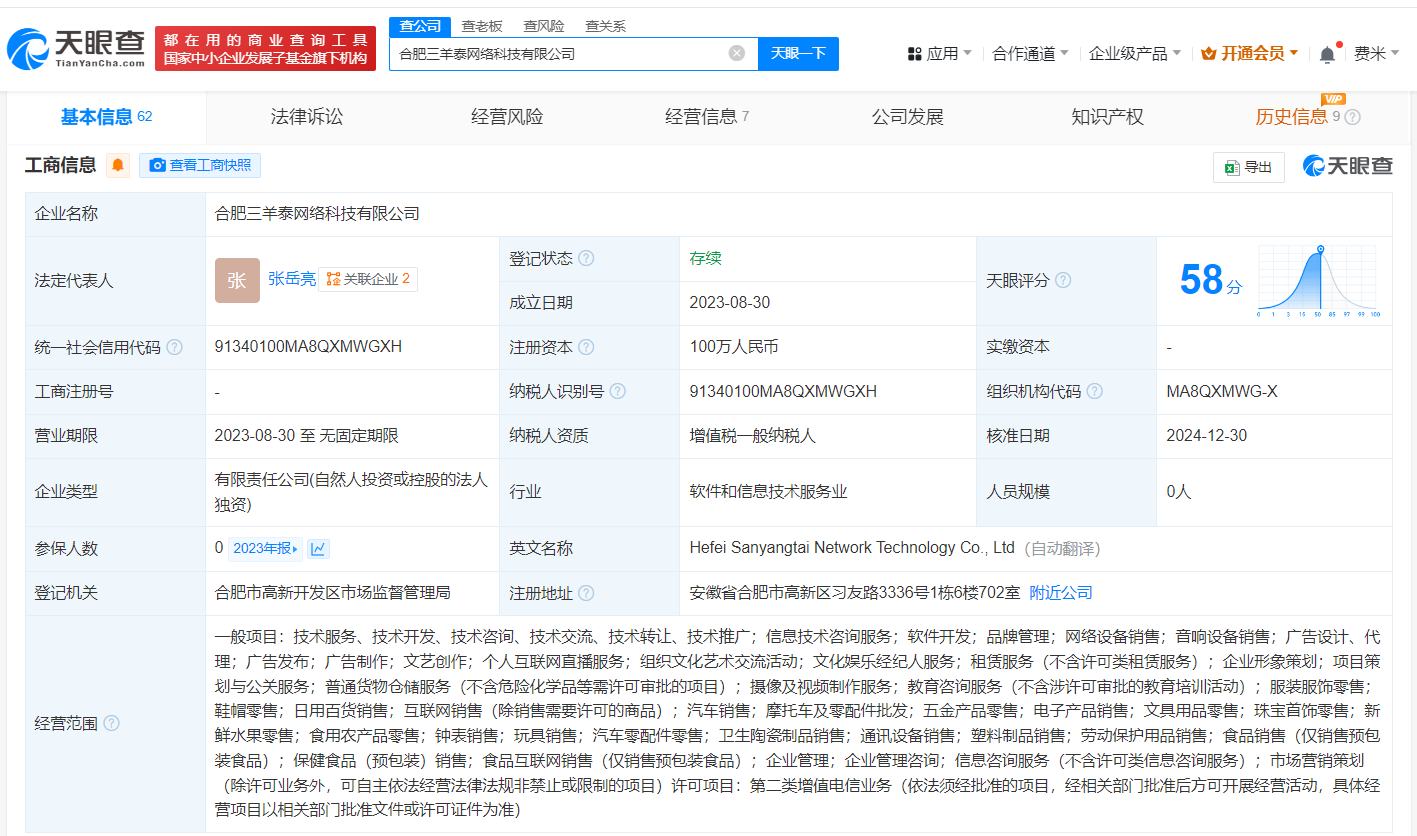Click the red 都在用的商业查询工具 banner
The image size is (1417, 836).
pos(265,48)
